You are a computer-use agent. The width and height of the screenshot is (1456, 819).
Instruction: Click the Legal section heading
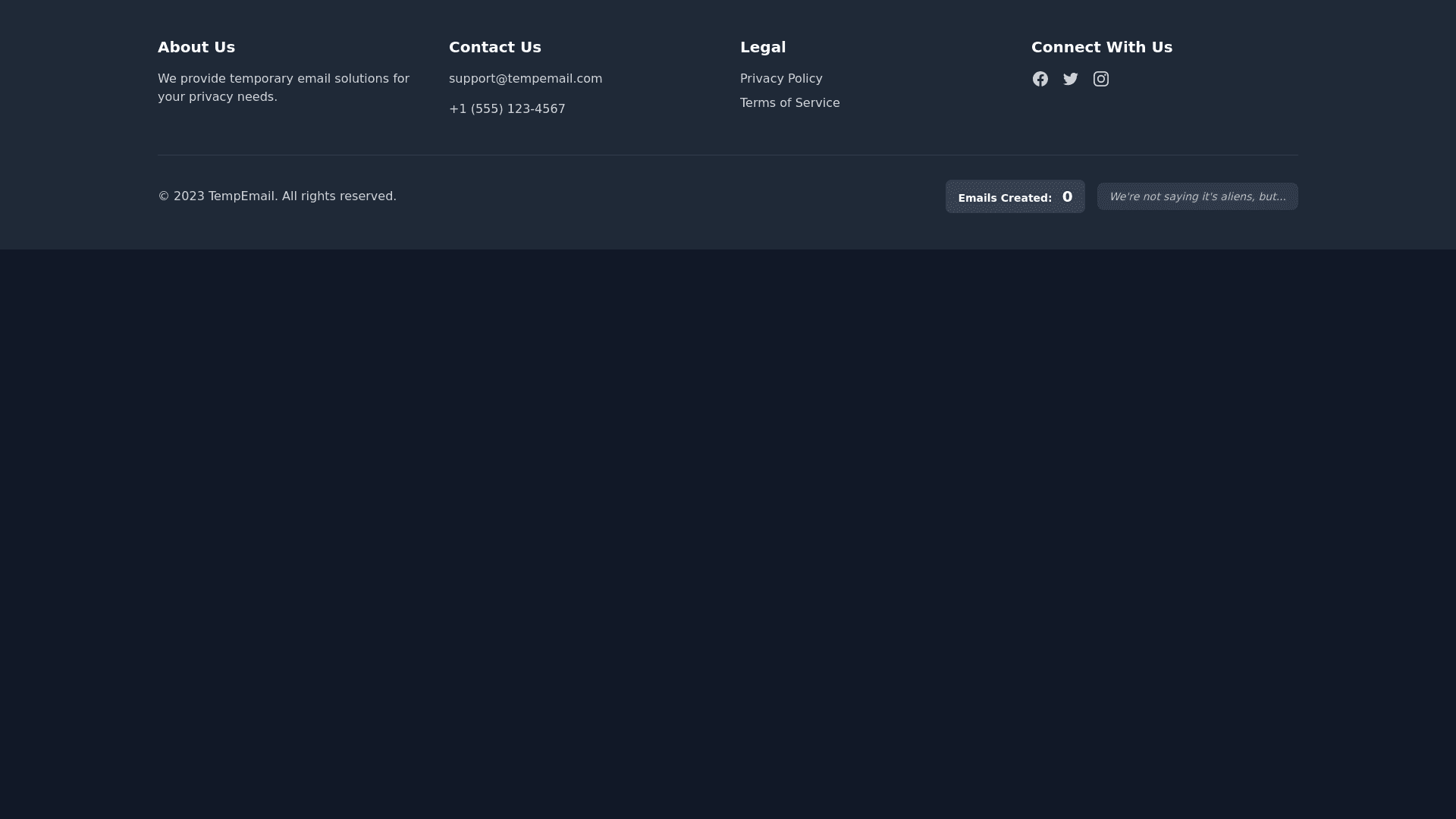click(762, 48)
